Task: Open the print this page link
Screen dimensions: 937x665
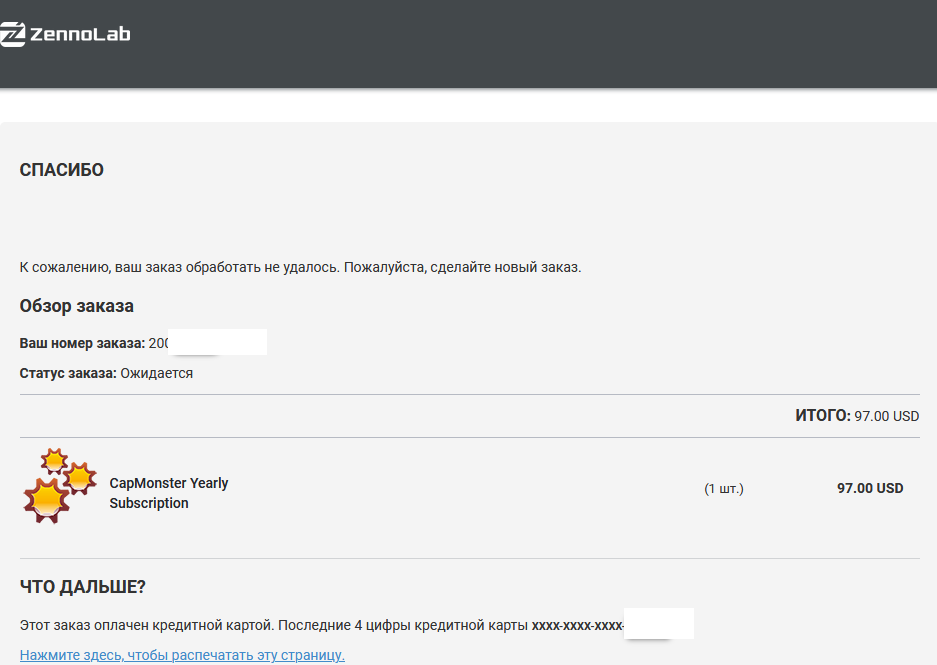Action: pos(182,655)
